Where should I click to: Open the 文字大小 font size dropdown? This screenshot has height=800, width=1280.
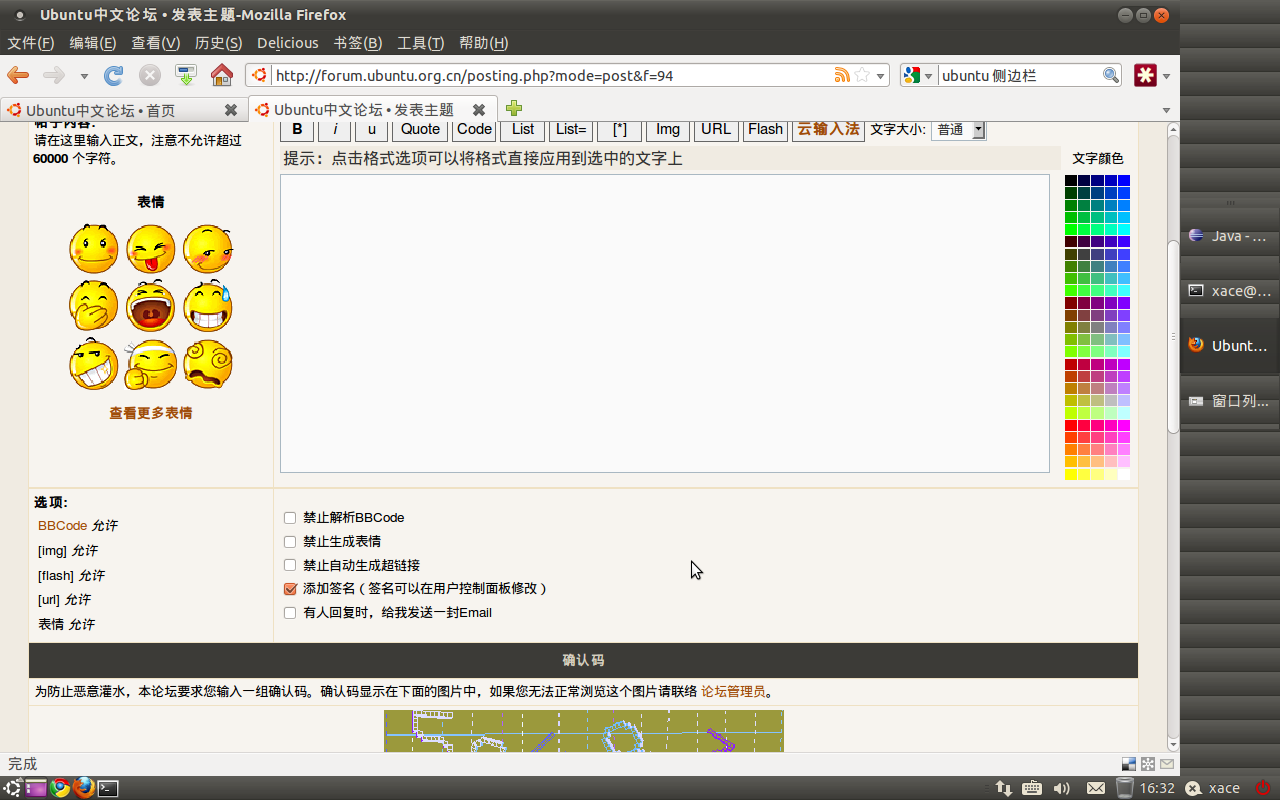tap(958, 130)
